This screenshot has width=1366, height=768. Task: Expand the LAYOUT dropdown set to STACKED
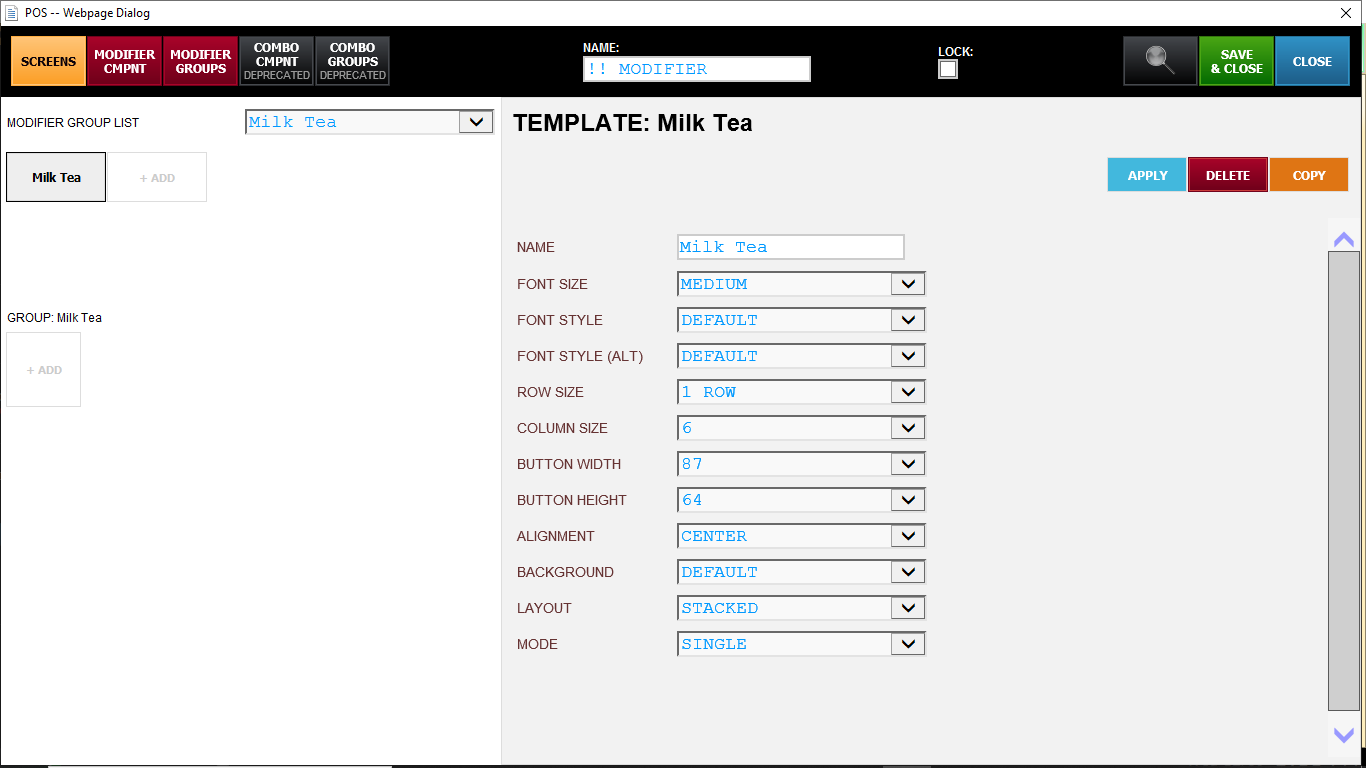coord(907,608)
